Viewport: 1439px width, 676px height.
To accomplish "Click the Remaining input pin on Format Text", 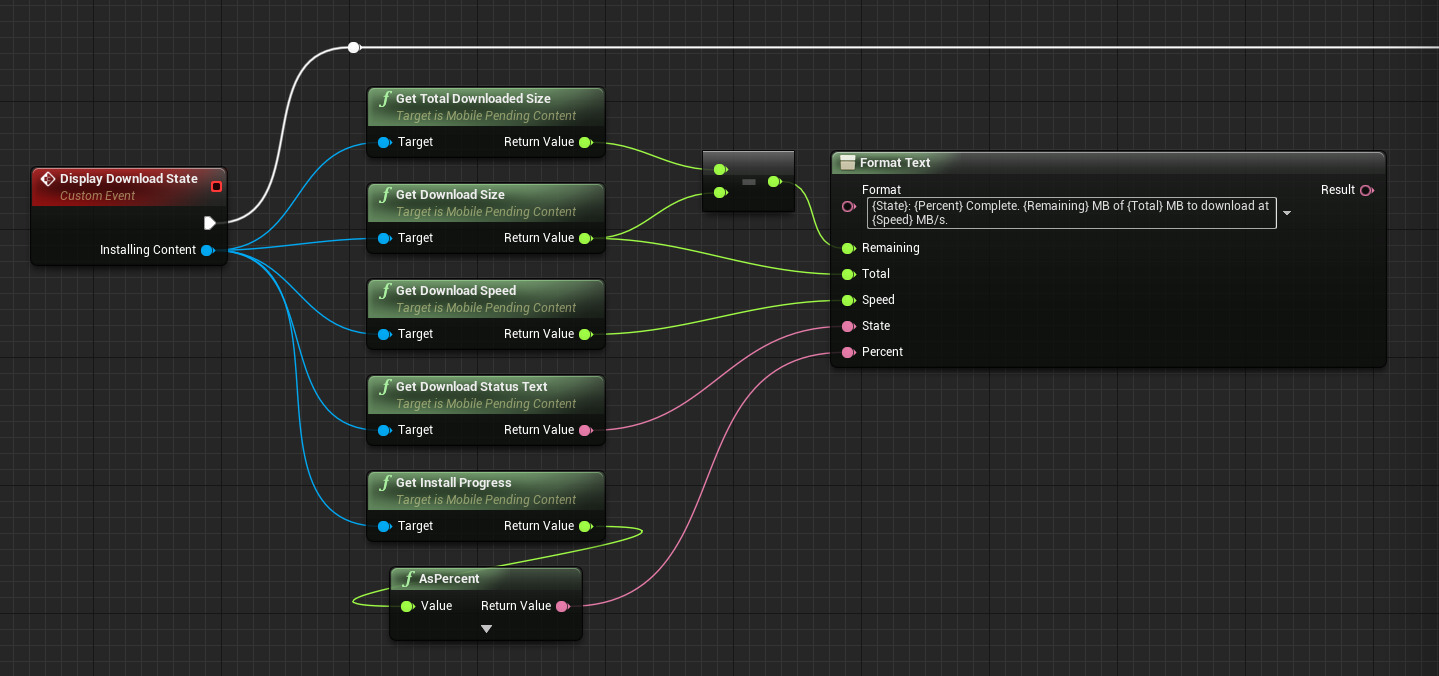I will (848, 248).
